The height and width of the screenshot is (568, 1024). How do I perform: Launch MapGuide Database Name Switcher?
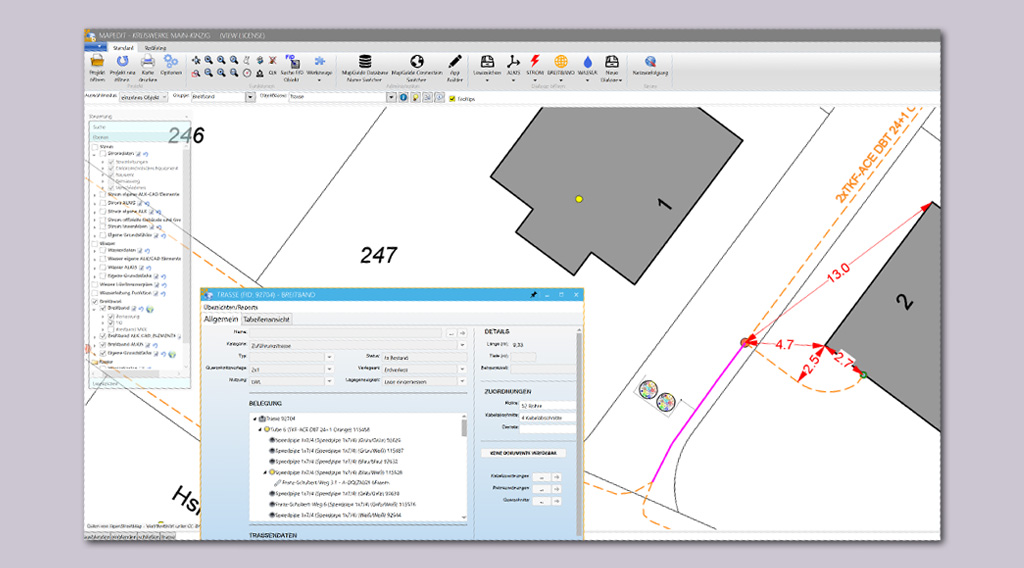[365, 62]
